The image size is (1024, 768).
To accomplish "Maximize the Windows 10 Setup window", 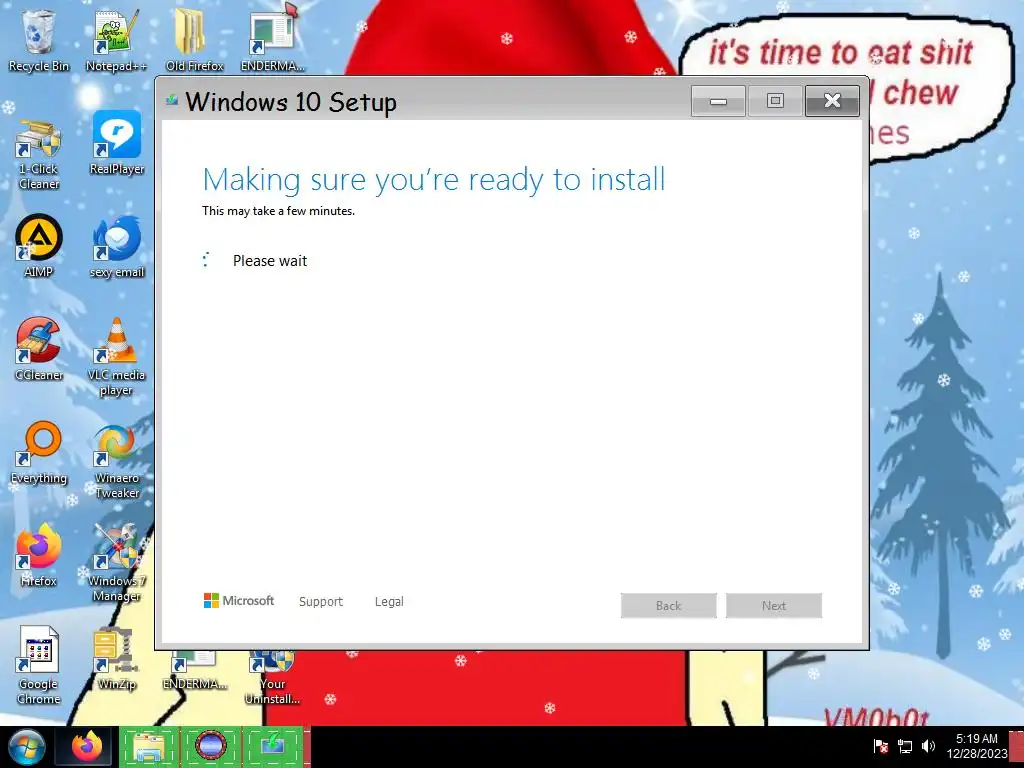I will (775, 101).
